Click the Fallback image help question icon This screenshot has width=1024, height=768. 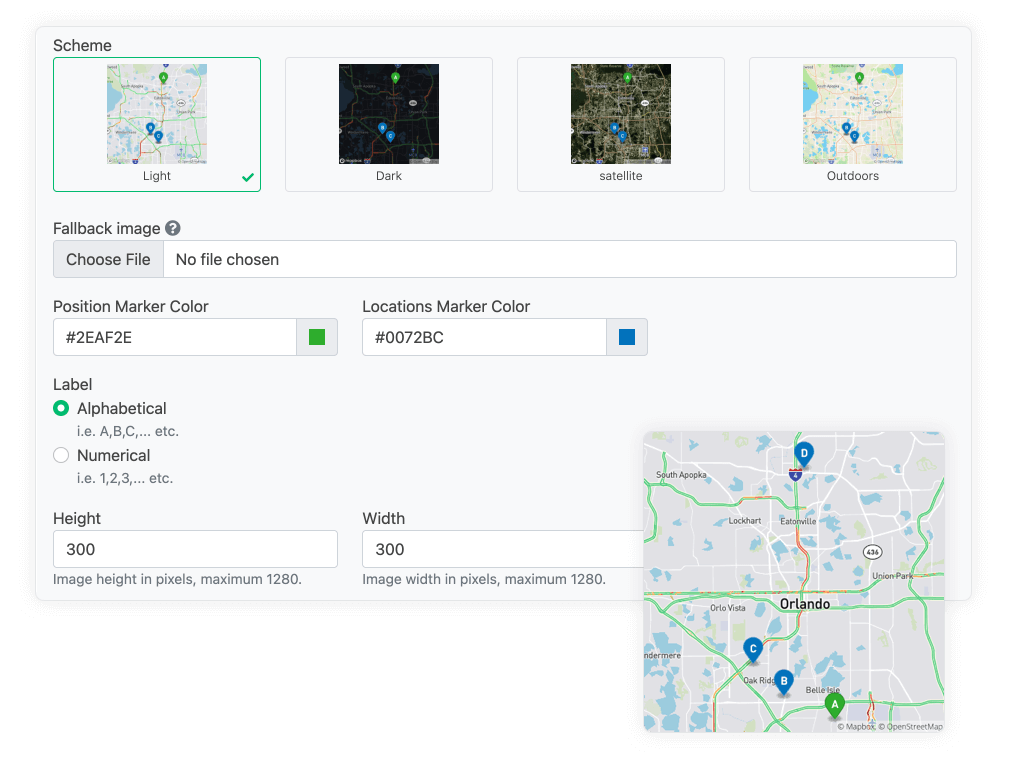pos(172,229)
